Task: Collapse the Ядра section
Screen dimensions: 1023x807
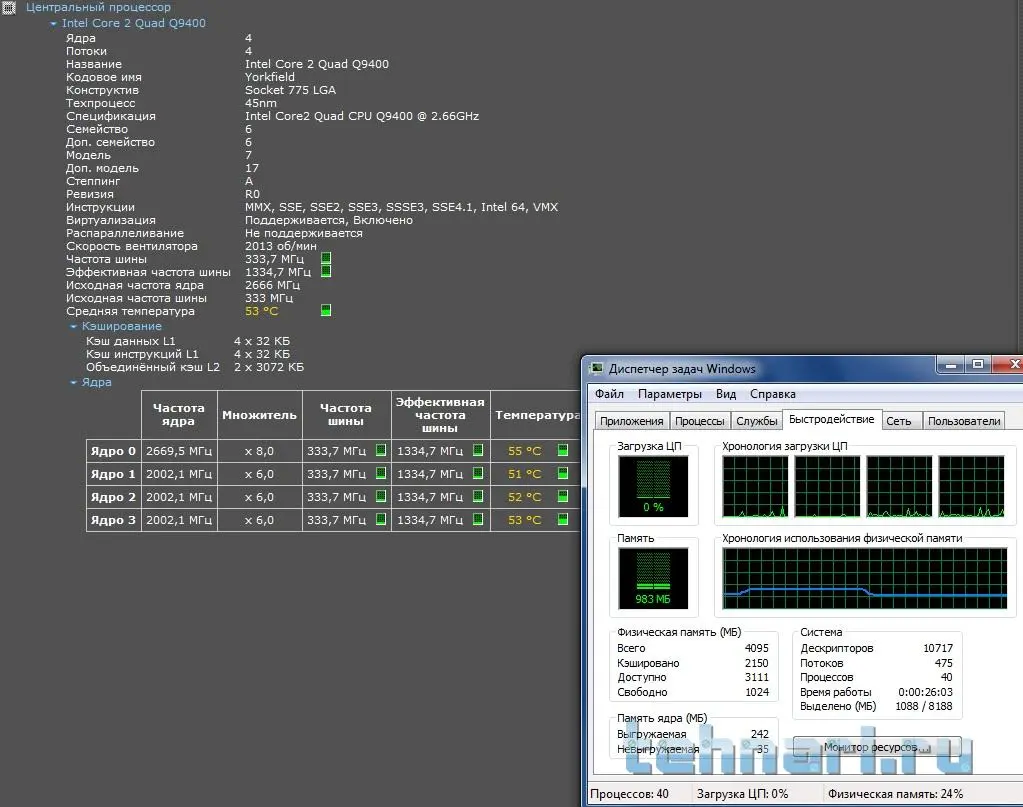Action: (74, 382)
